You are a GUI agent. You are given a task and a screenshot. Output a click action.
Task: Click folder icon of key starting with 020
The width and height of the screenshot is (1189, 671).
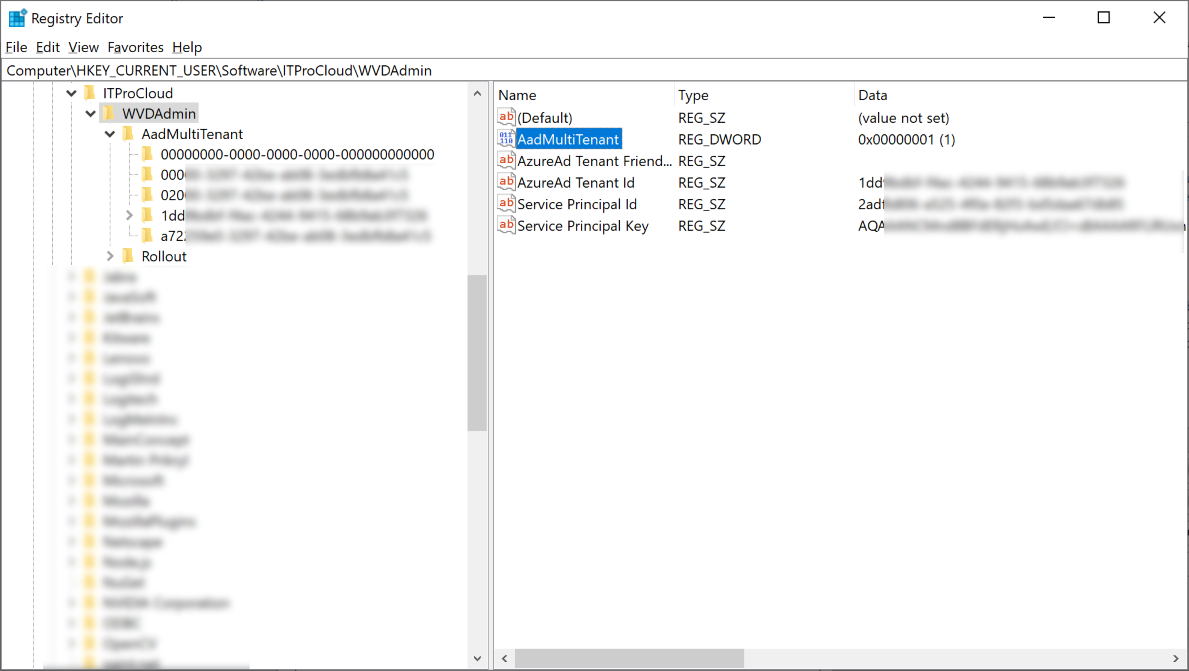click(148, 194)
